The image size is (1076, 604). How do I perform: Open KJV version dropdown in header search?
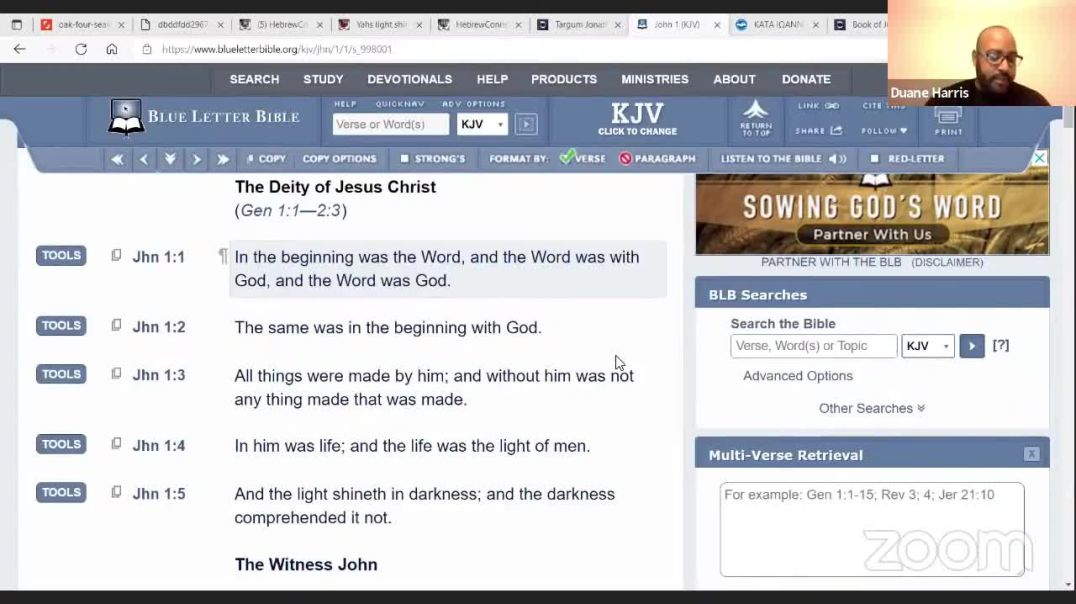(482, 125)
